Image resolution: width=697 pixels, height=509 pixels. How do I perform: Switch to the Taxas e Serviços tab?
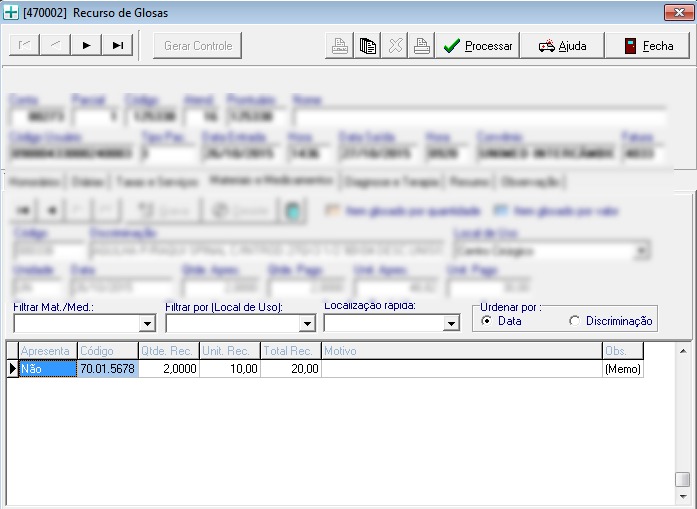click(x=157, y=182)
